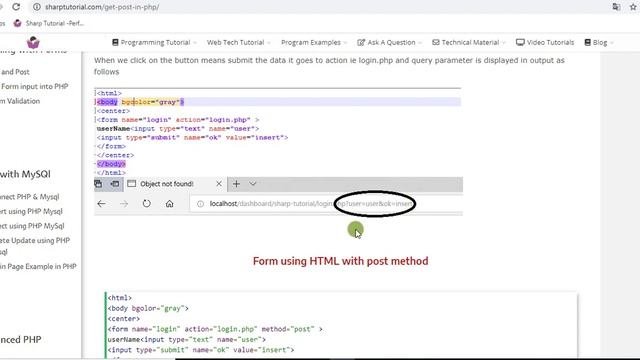
Task: Expand the Technical Material dropdown arrow
Action: coord(504,43)
